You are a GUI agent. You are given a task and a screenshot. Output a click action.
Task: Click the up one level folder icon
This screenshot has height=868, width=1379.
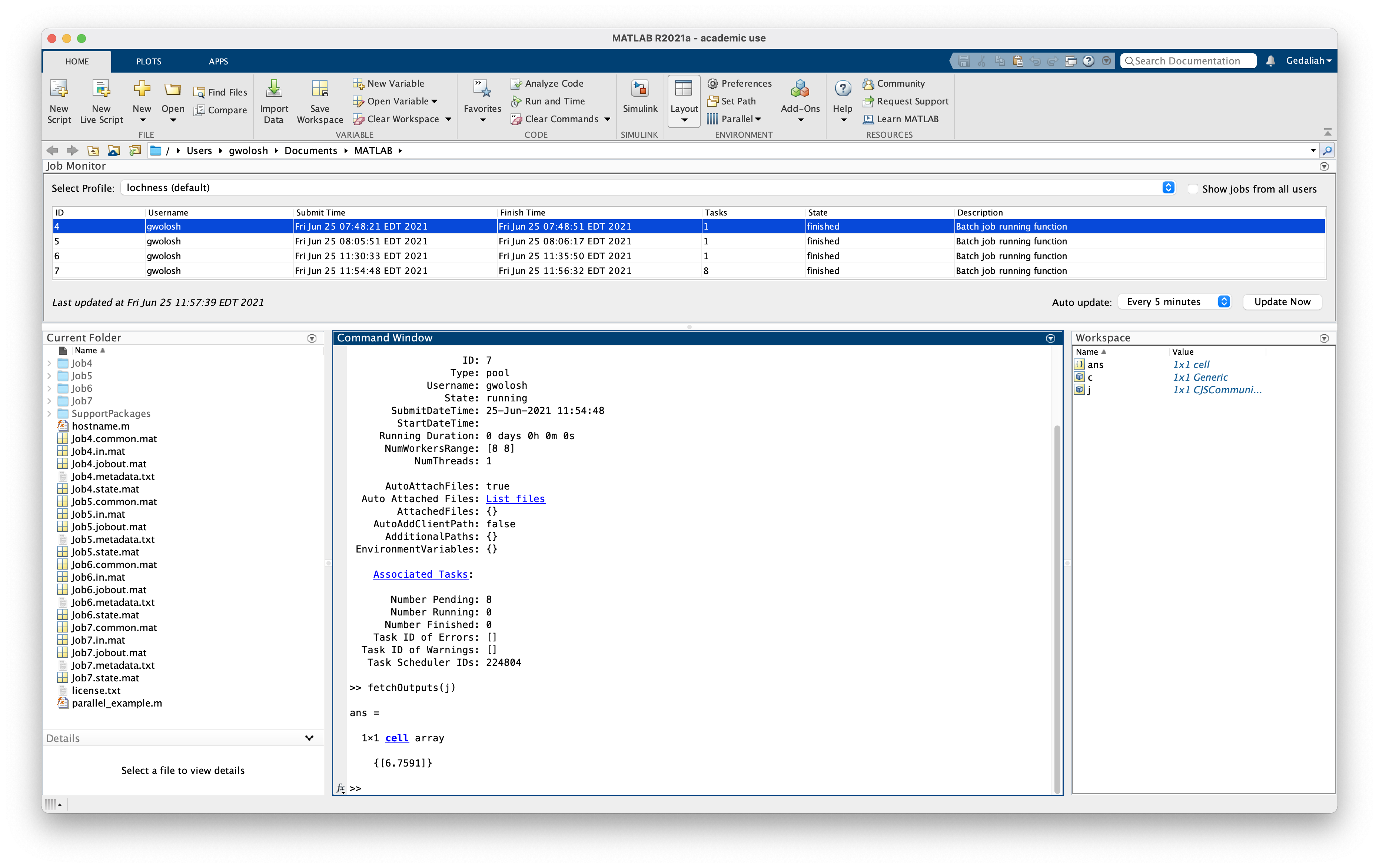(x=93, y=151)
